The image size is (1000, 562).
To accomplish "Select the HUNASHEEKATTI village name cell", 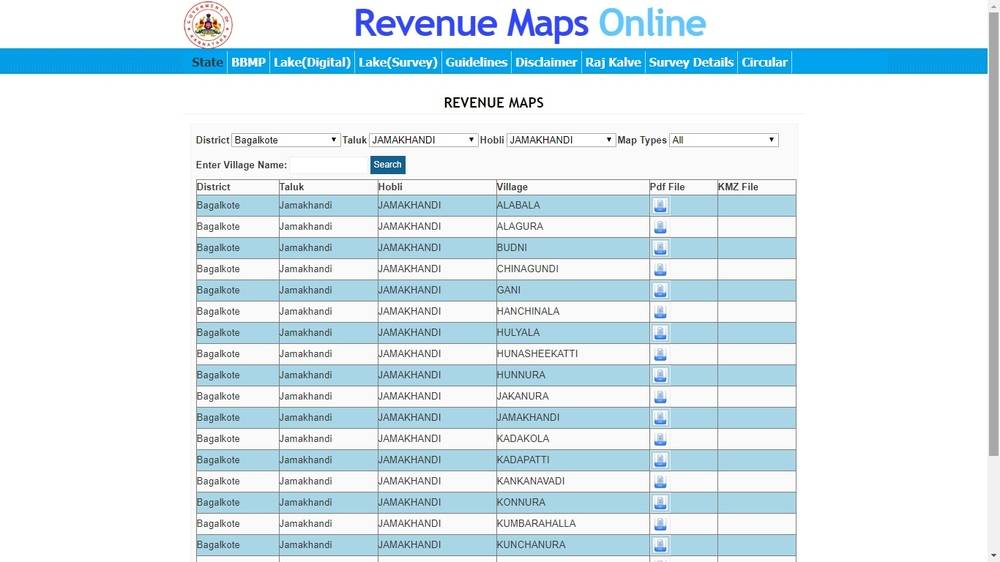I will click(572, 354).
